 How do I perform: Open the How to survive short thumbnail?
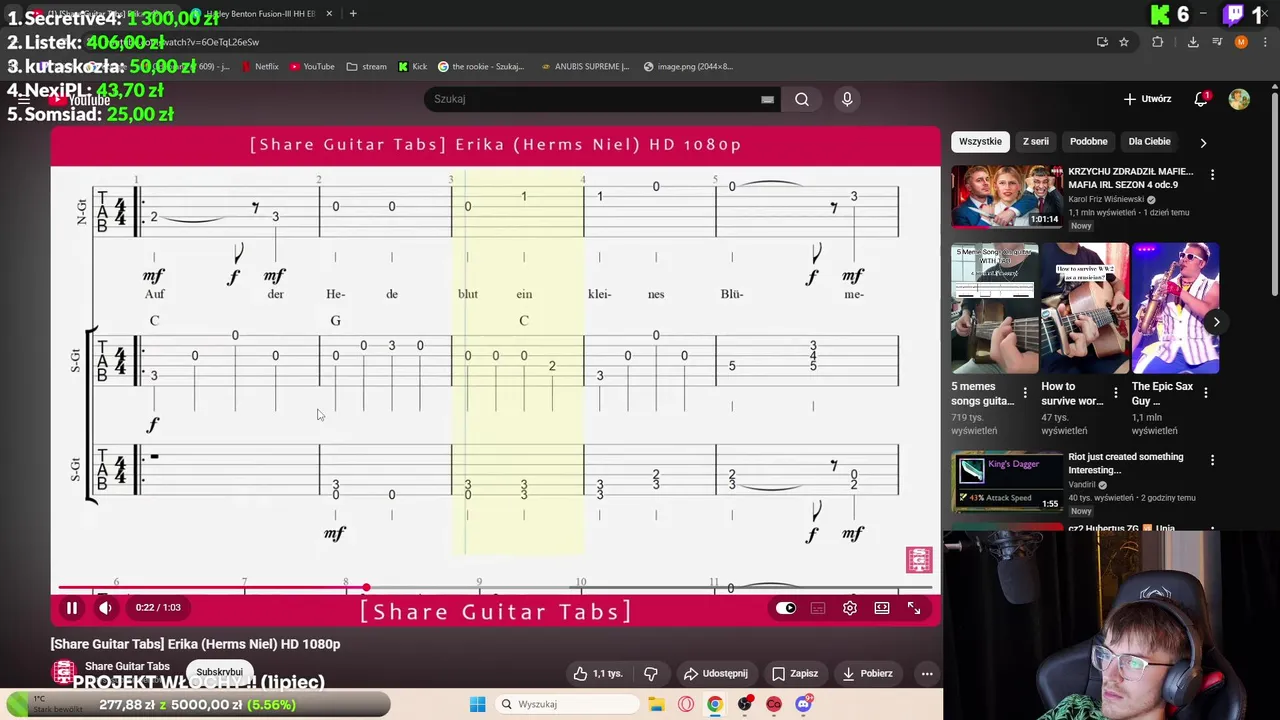tap(1085, 308)
